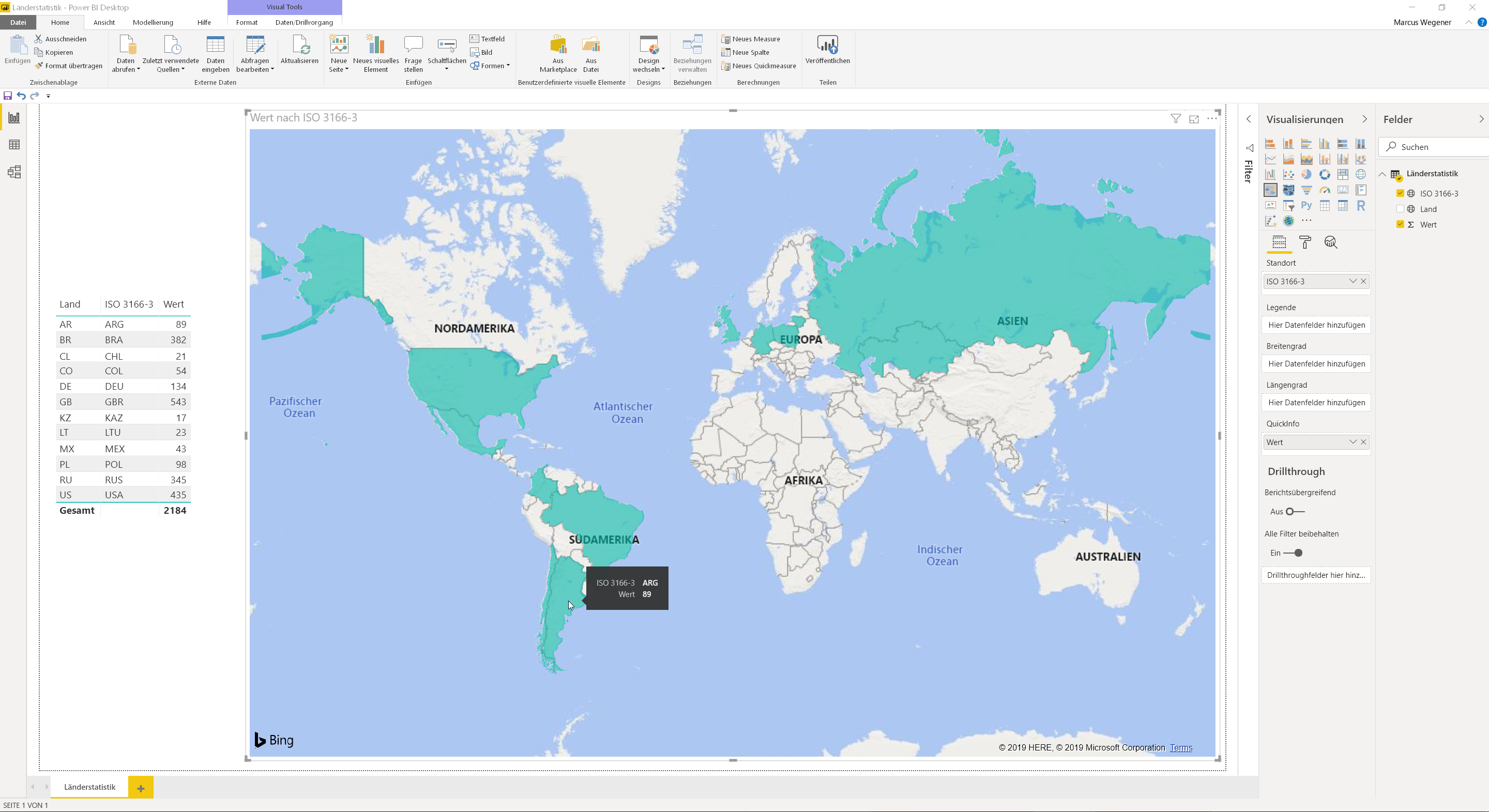The image size is (1489, 812).
Task: Save the report via quick access
Action: tap(8, 95)
